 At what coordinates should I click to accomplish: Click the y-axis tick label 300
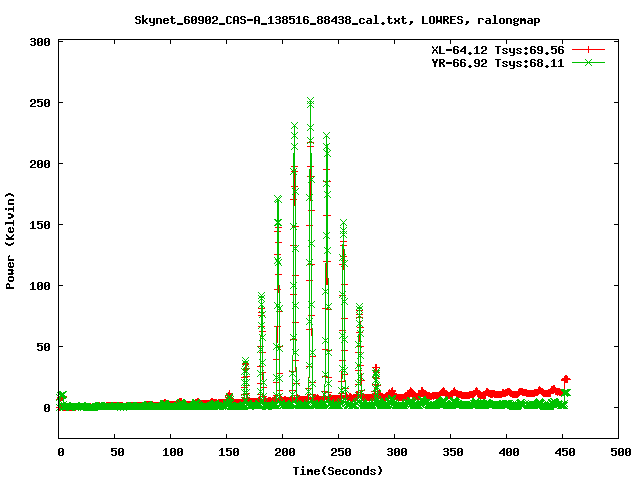[x=40, y=42]
